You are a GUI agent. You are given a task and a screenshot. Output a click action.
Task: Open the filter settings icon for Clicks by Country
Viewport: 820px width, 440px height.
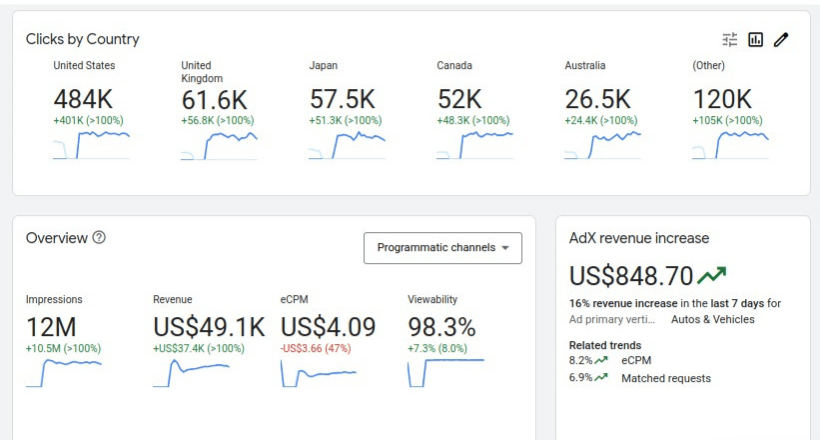730,40
